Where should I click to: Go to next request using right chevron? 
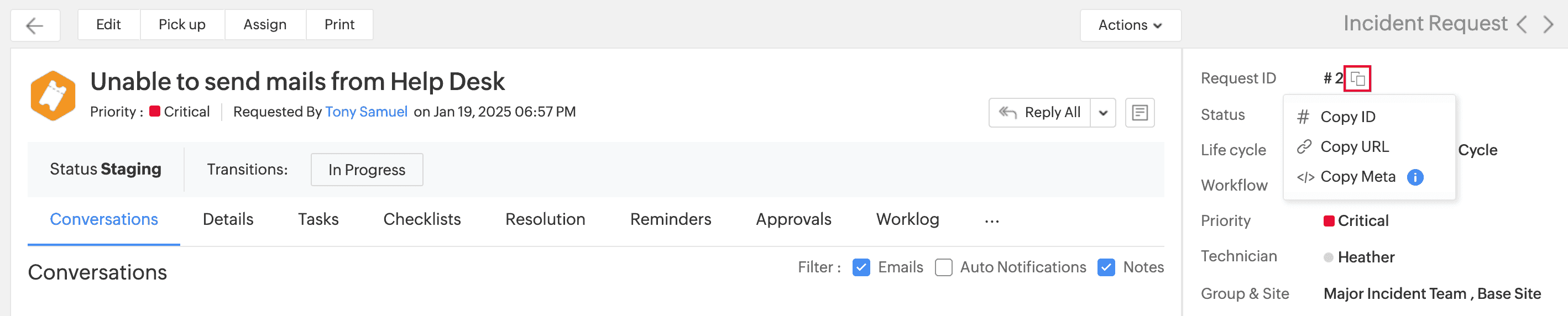[1549, 25]
